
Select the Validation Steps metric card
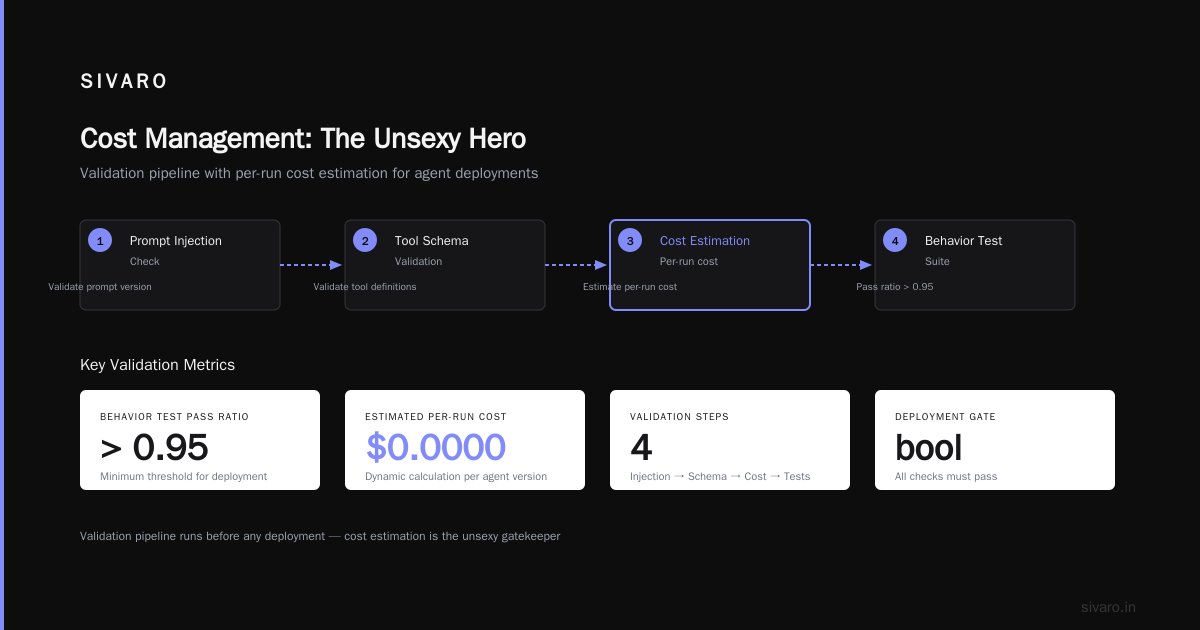[x=730, y=440]
